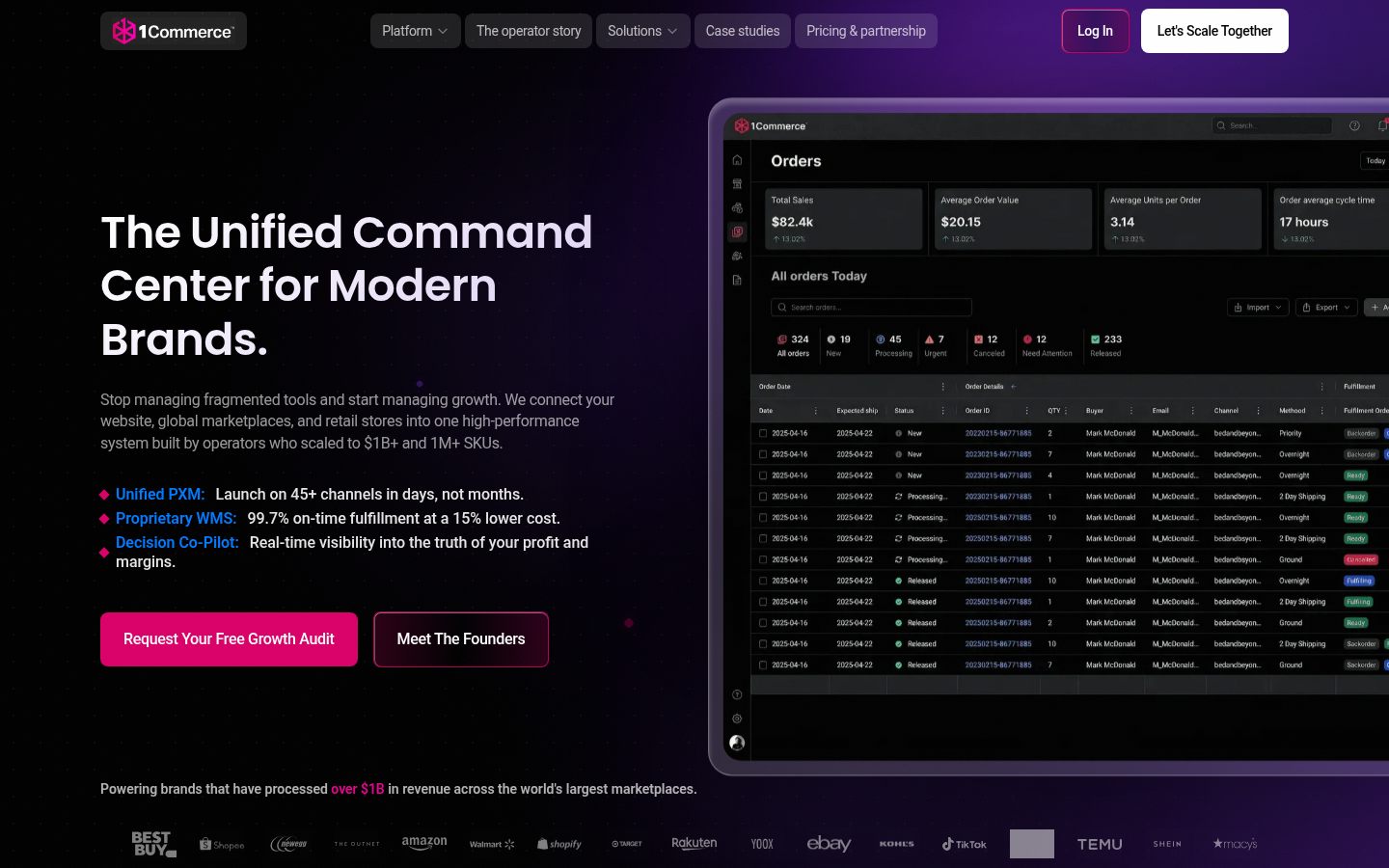The height and width of the screenshot is (868, 1389).
Task: Open the Export dropdown in the orders panel
Action: pyautogui.click(x=1326, y=308)
